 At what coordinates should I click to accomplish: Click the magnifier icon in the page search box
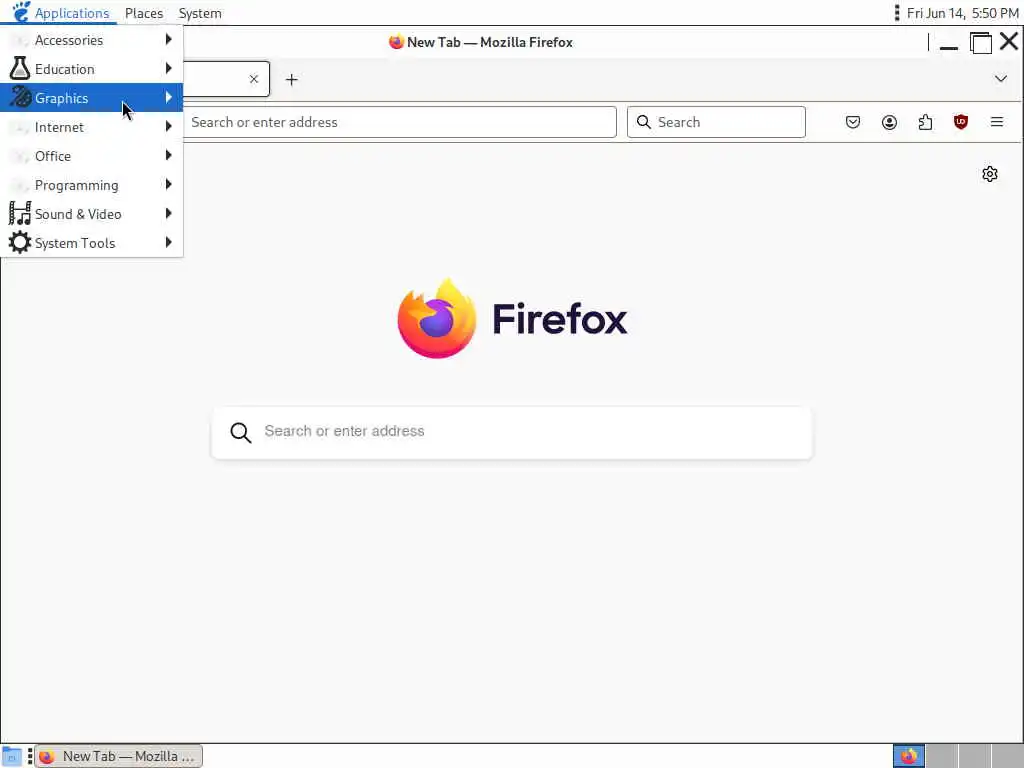[240, 432]
